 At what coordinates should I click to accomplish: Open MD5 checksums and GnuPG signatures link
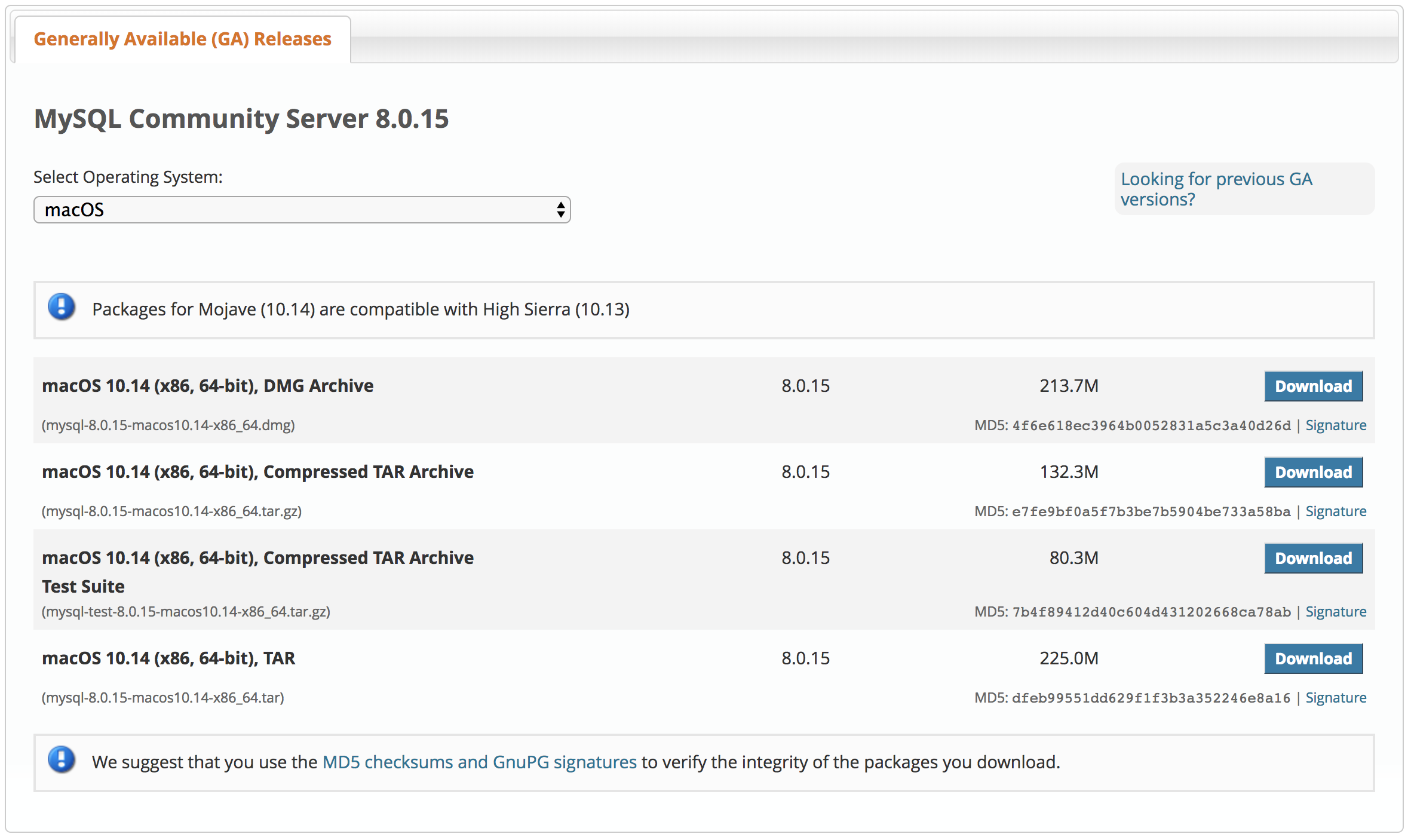[479, 762]
